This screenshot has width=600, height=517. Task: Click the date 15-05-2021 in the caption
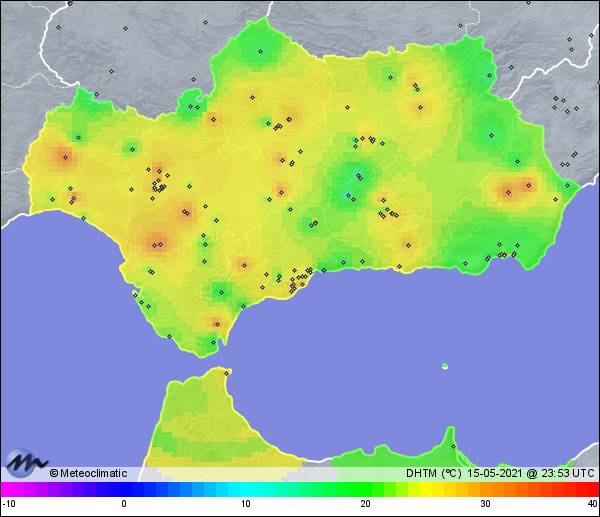(494, 473)
